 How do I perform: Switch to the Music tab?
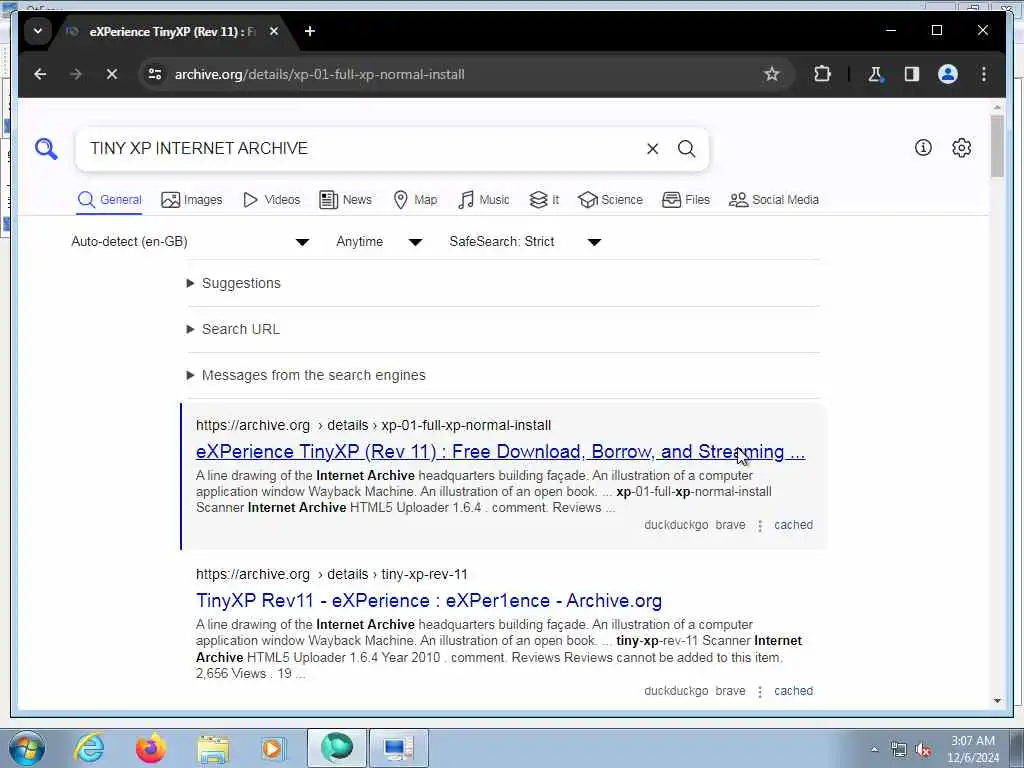click(483, 200)
